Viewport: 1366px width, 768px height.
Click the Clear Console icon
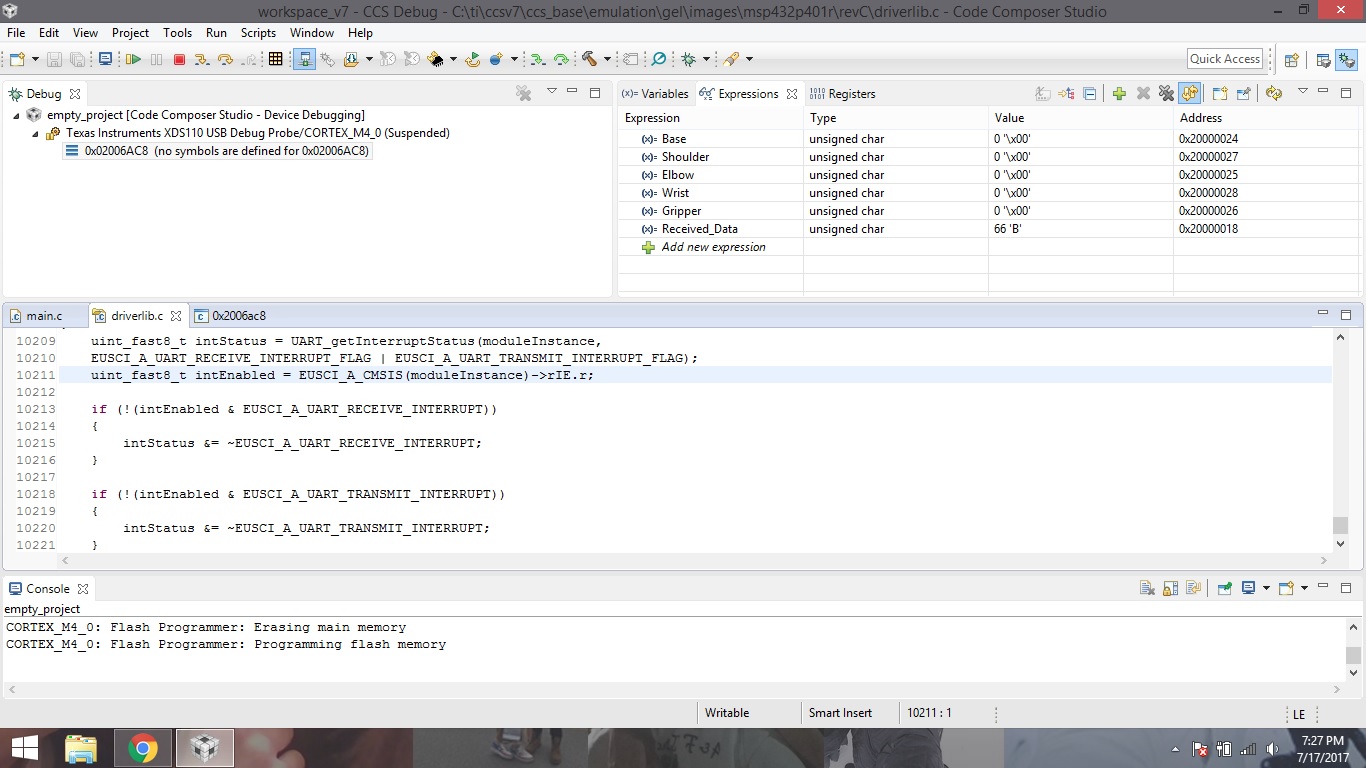(1147, 588)
